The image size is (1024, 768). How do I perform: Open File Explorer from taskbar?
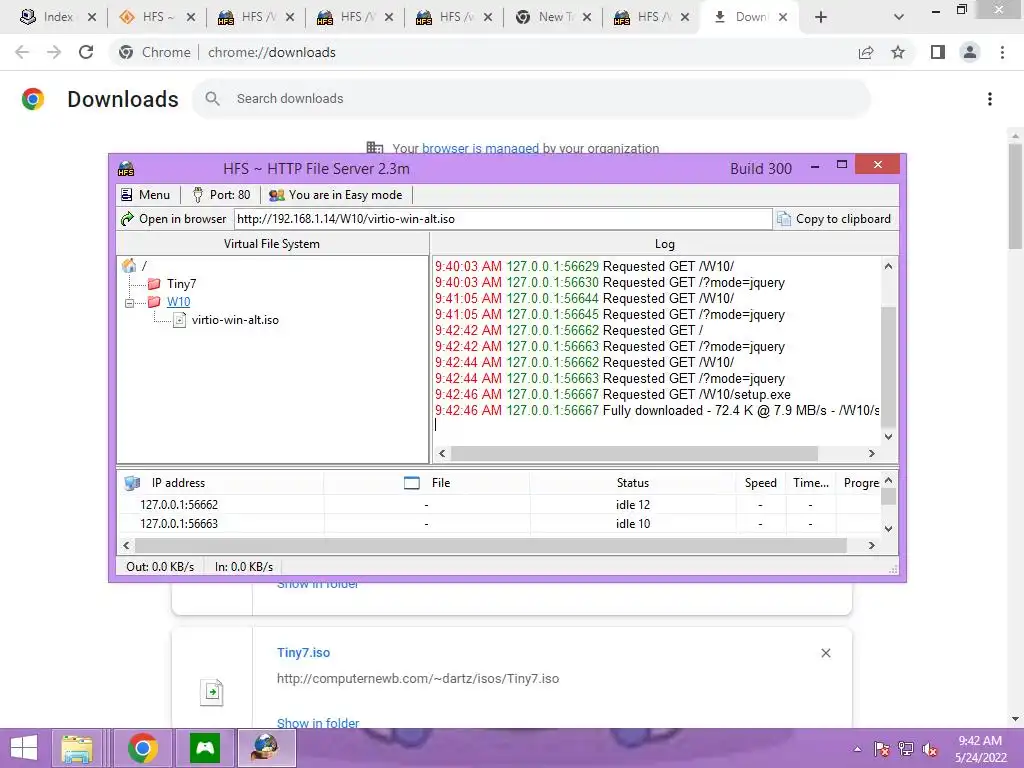pos(77,748)
